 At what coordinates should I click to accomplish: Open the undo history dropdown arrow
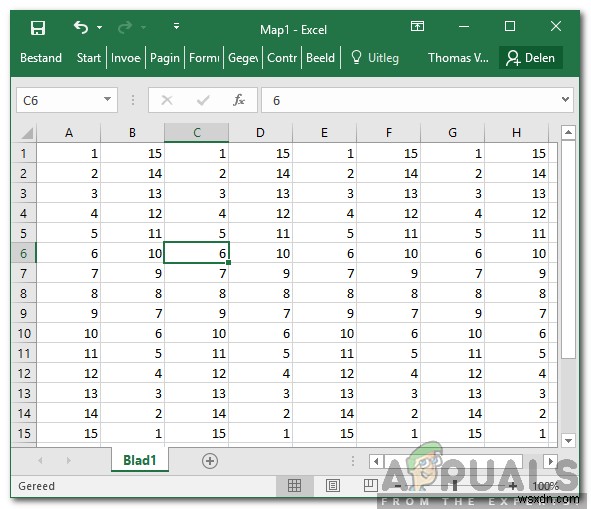(x=100, y=28)
